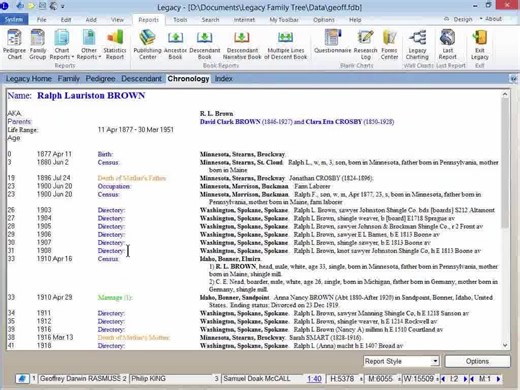This screenshot has width=520, height=390.
Task: Open the Research Log
Action: pos(365,45)
